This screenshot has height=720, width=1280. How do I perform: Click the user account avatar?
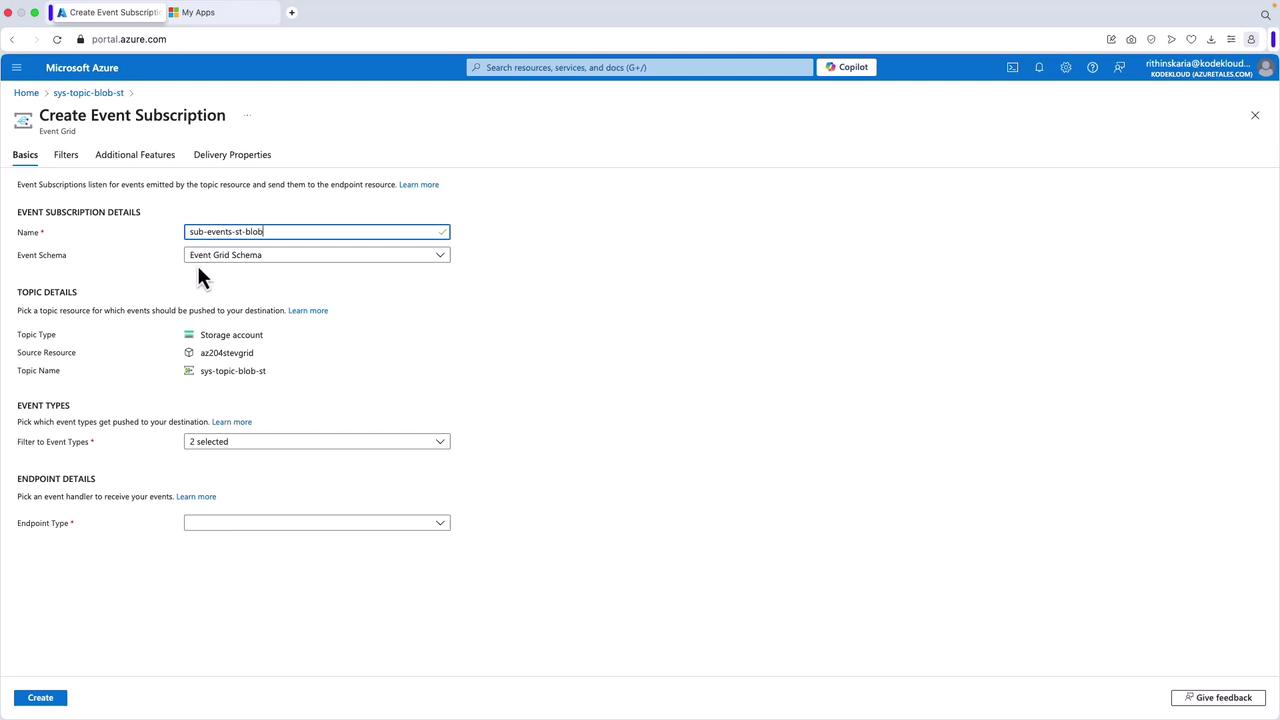tap(1265, 68)
